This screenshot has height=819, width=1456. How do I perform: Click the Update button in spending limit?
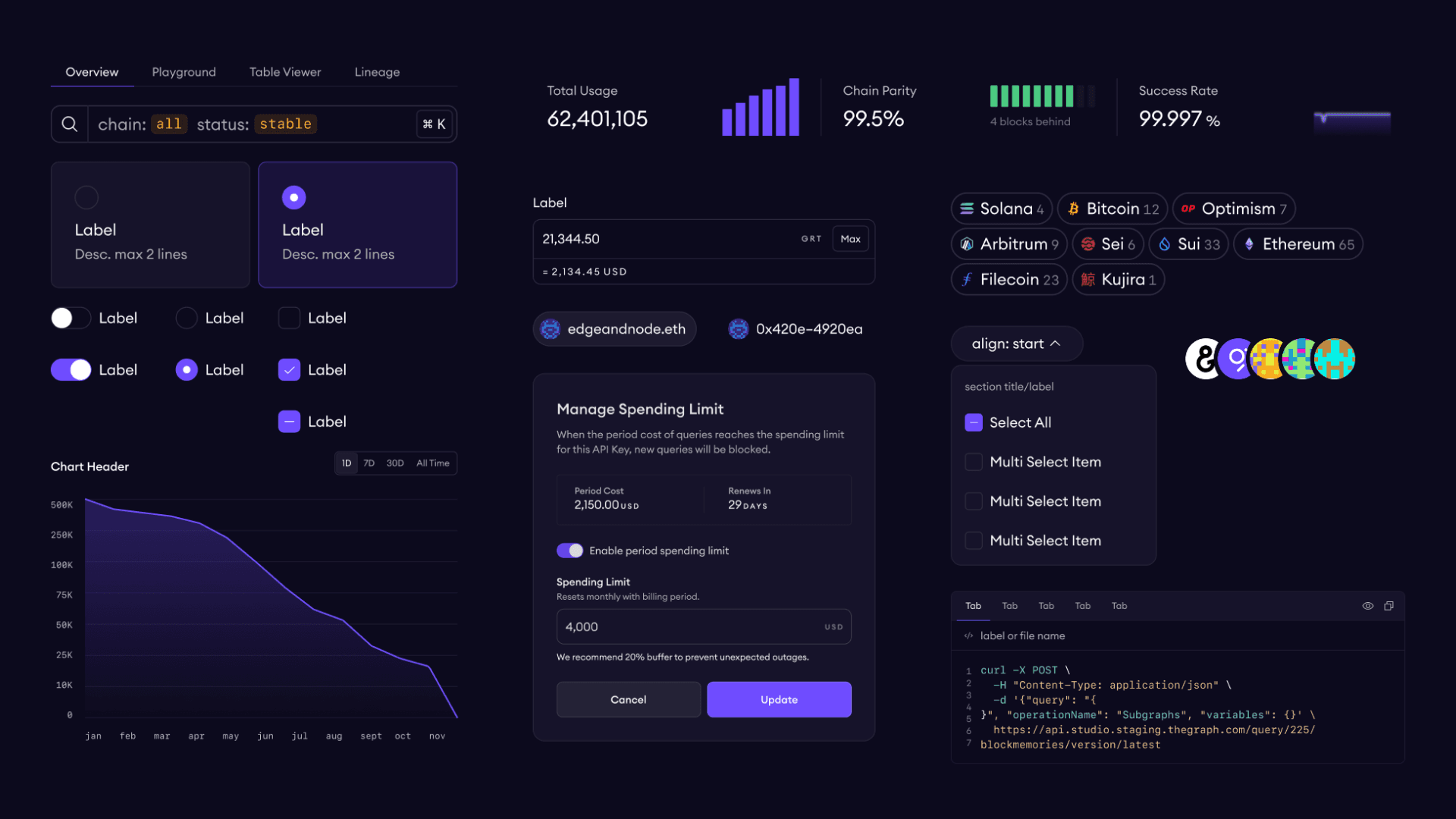pos(779,699)
